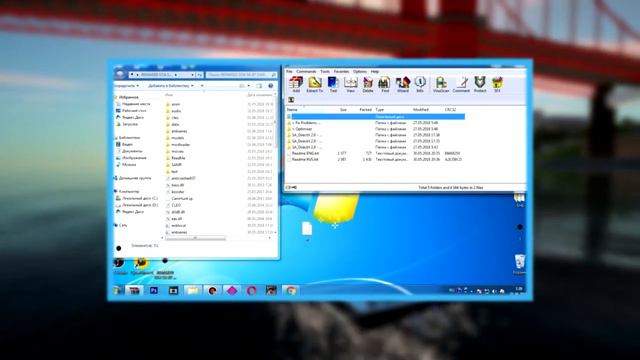The width and height of the screenshot is (640, 360).
Task: Open Photoshop from the taskbar
Action: coord(154,291)
